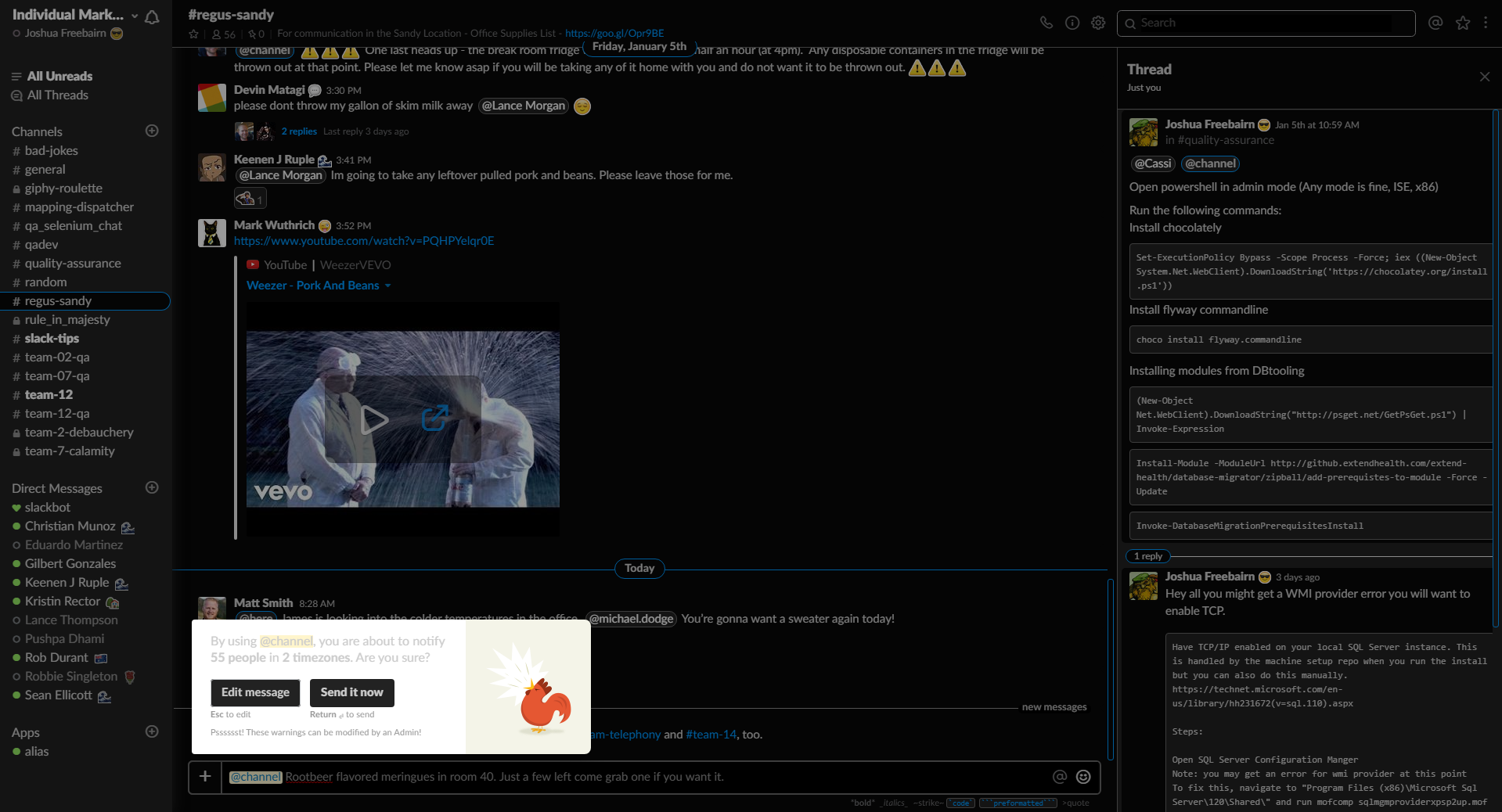Open direct message with Christian Munoz
Image resolution: width=1502 pixels, height=812 pixels.
click(70, 526)
